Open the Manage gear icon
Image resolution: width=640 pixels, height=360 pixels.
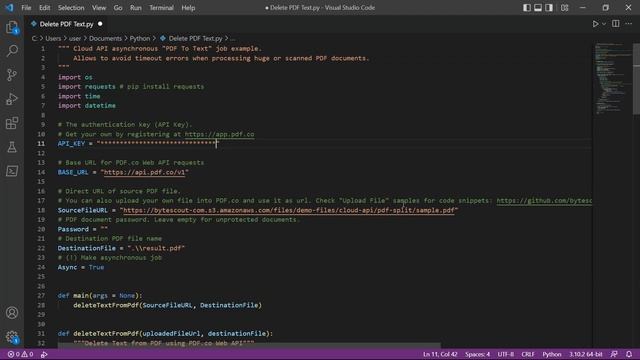pos(12,337)
